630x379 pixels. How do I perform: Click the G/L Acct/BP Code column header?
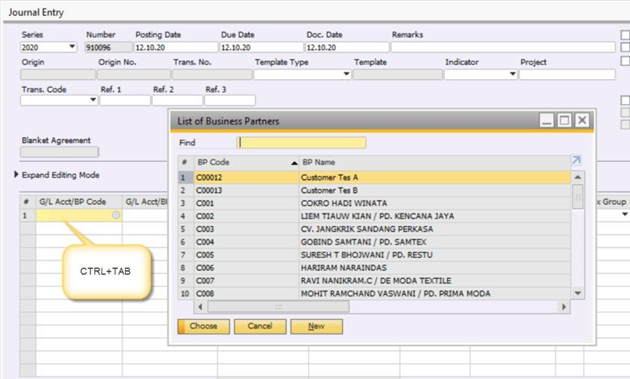coord(79,202)
